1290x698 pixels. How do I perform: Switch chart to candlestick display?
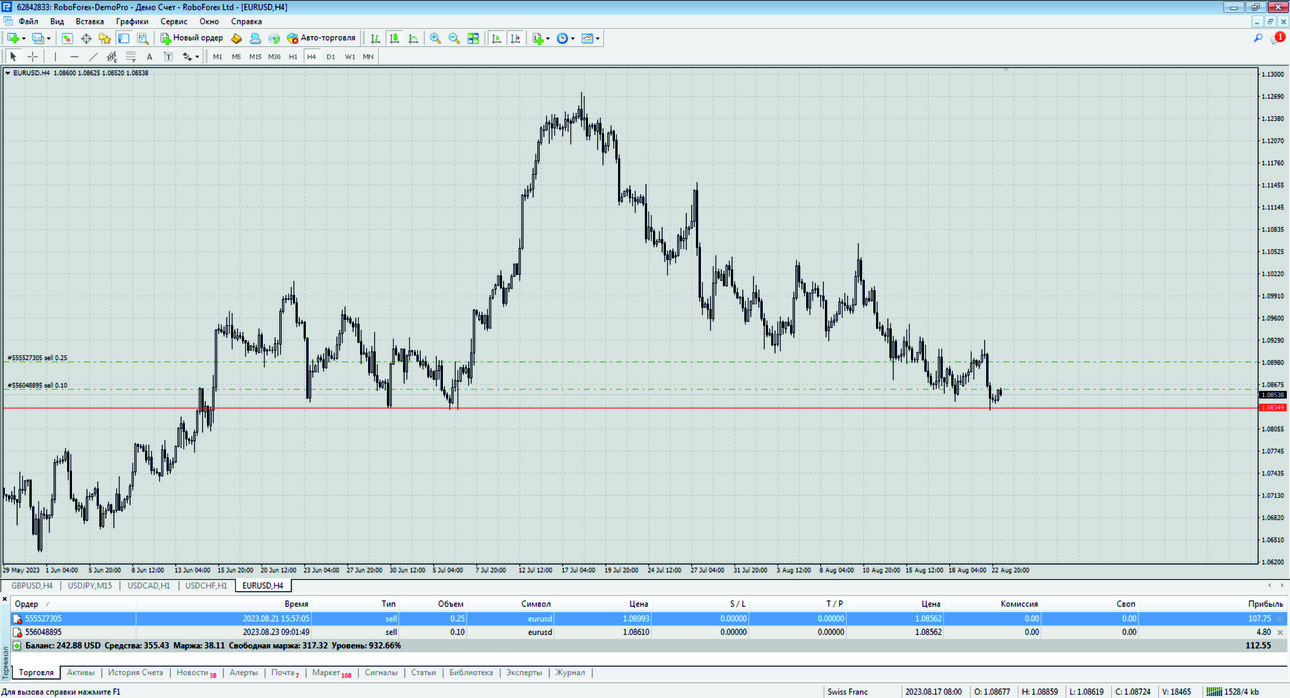point(394,38)
